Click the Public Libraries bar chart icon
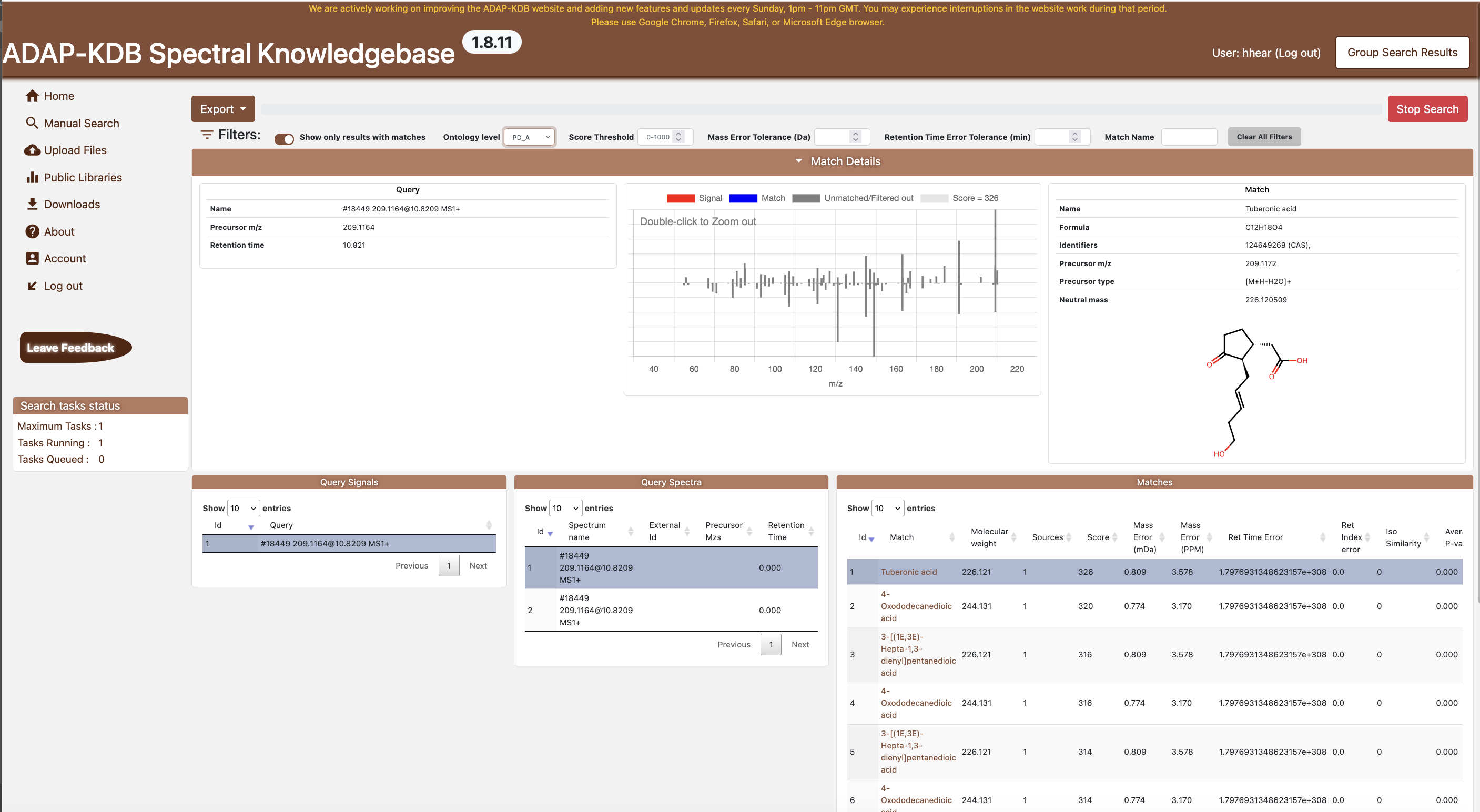This screenshot has width=1480, height=812. 32,178
